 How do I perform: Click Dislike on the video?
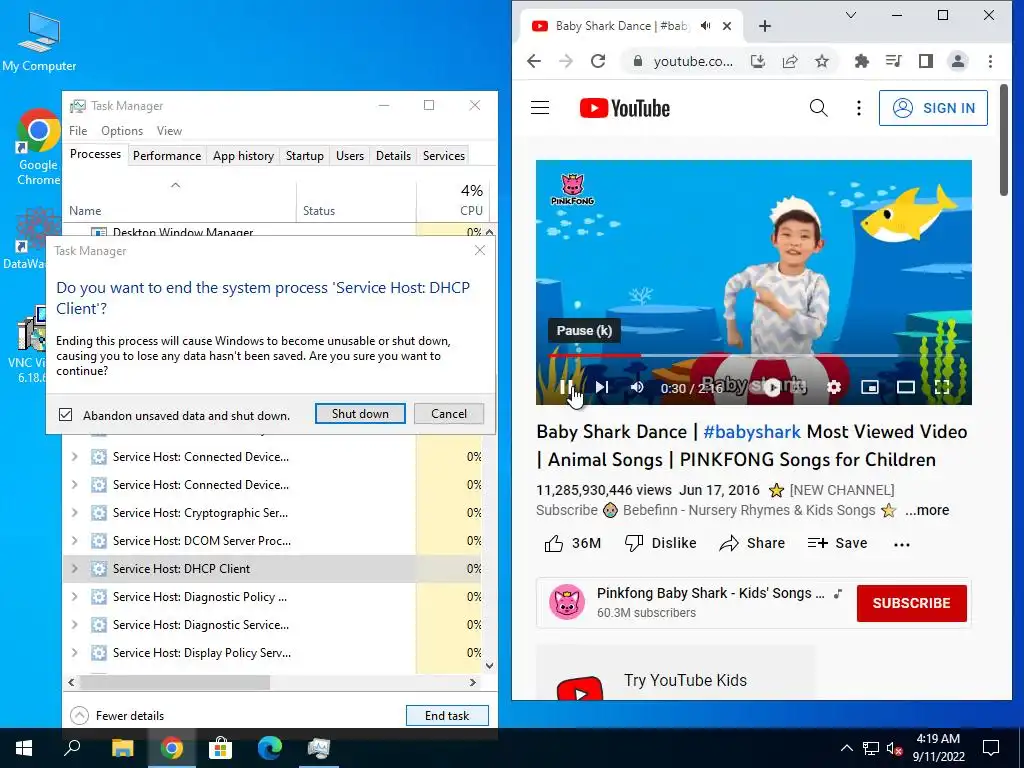[x=660, y=543]
